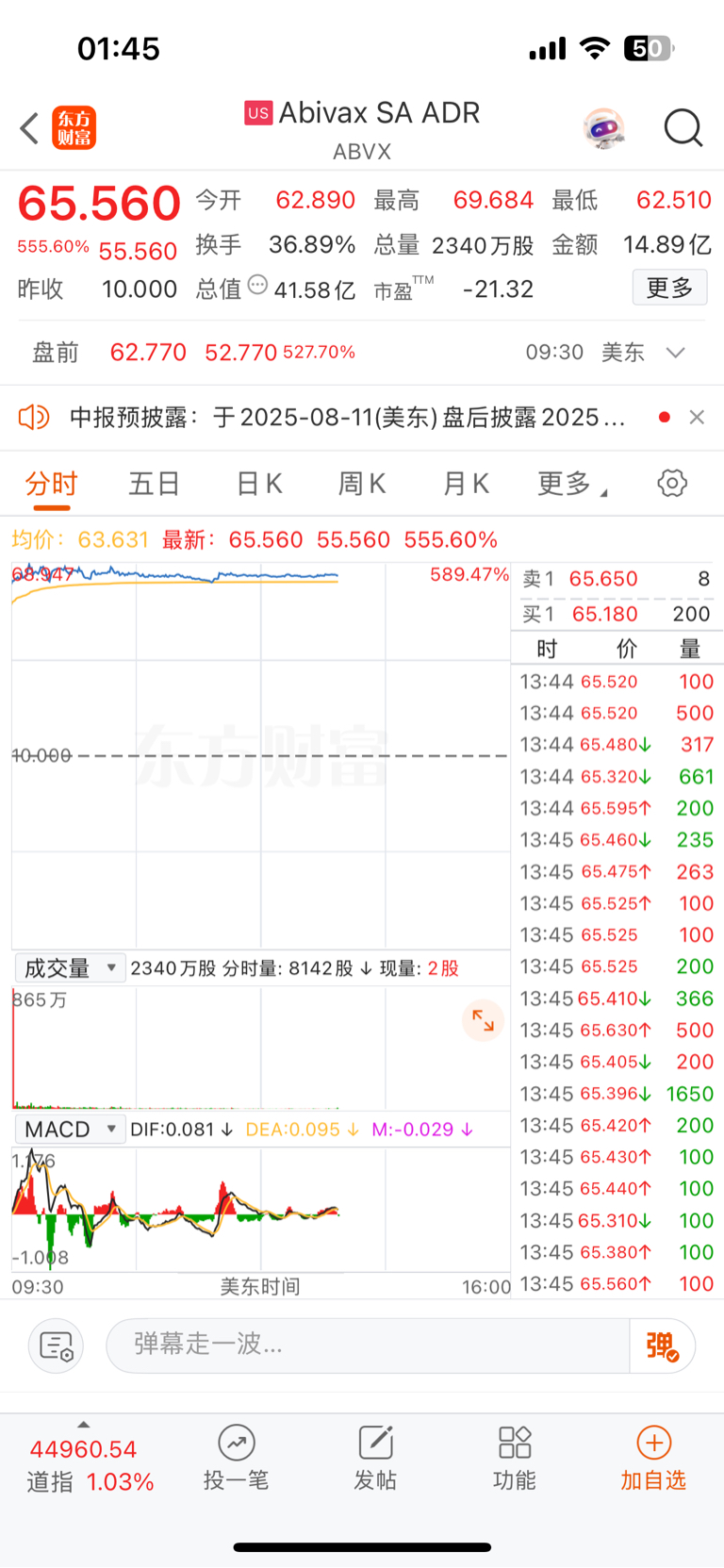Tap the large 65.560 price
Screen dimensions: 724x1568
pos(99,203)
